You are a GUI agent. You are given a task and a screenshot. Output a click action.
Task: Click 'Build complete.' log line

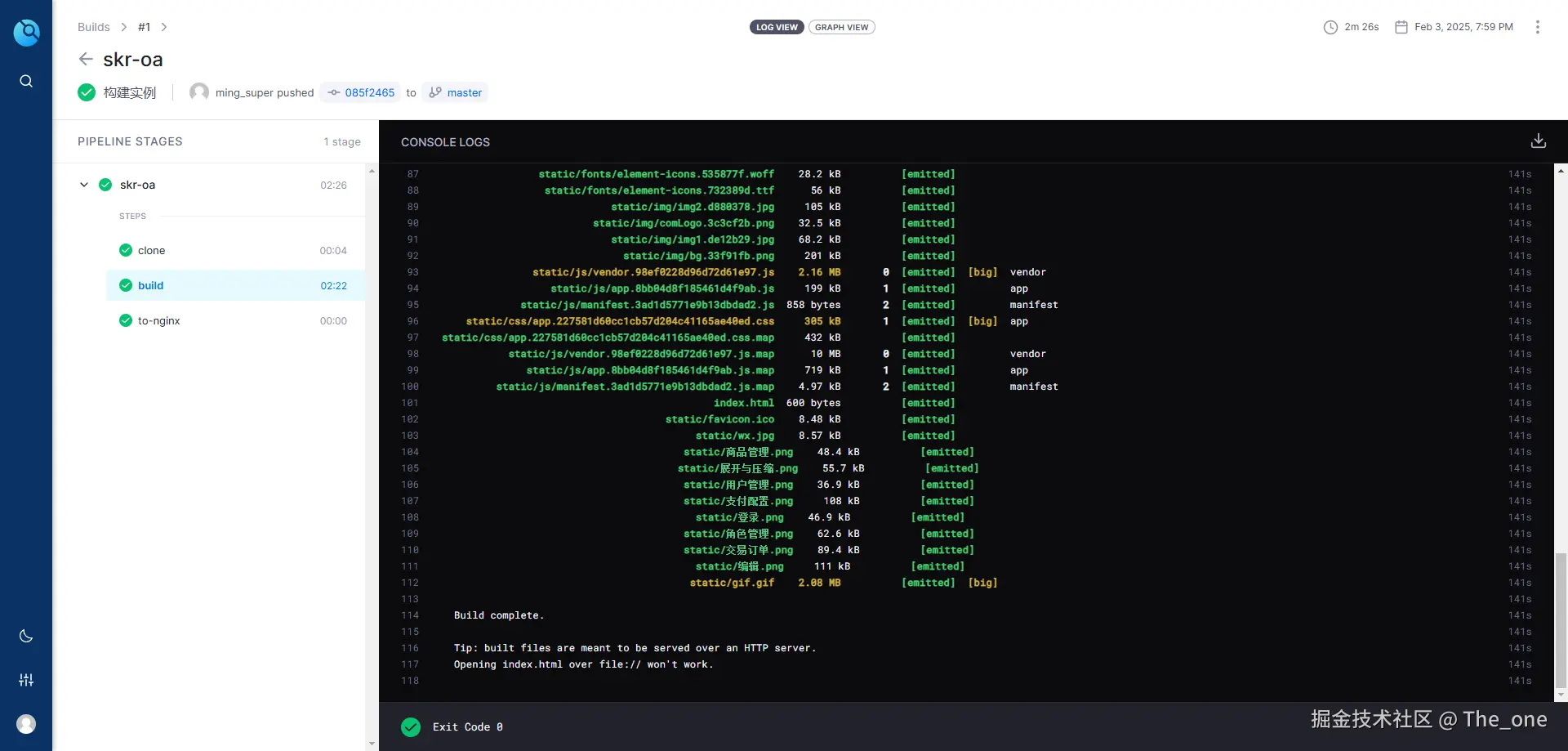(x=499, y=615)
